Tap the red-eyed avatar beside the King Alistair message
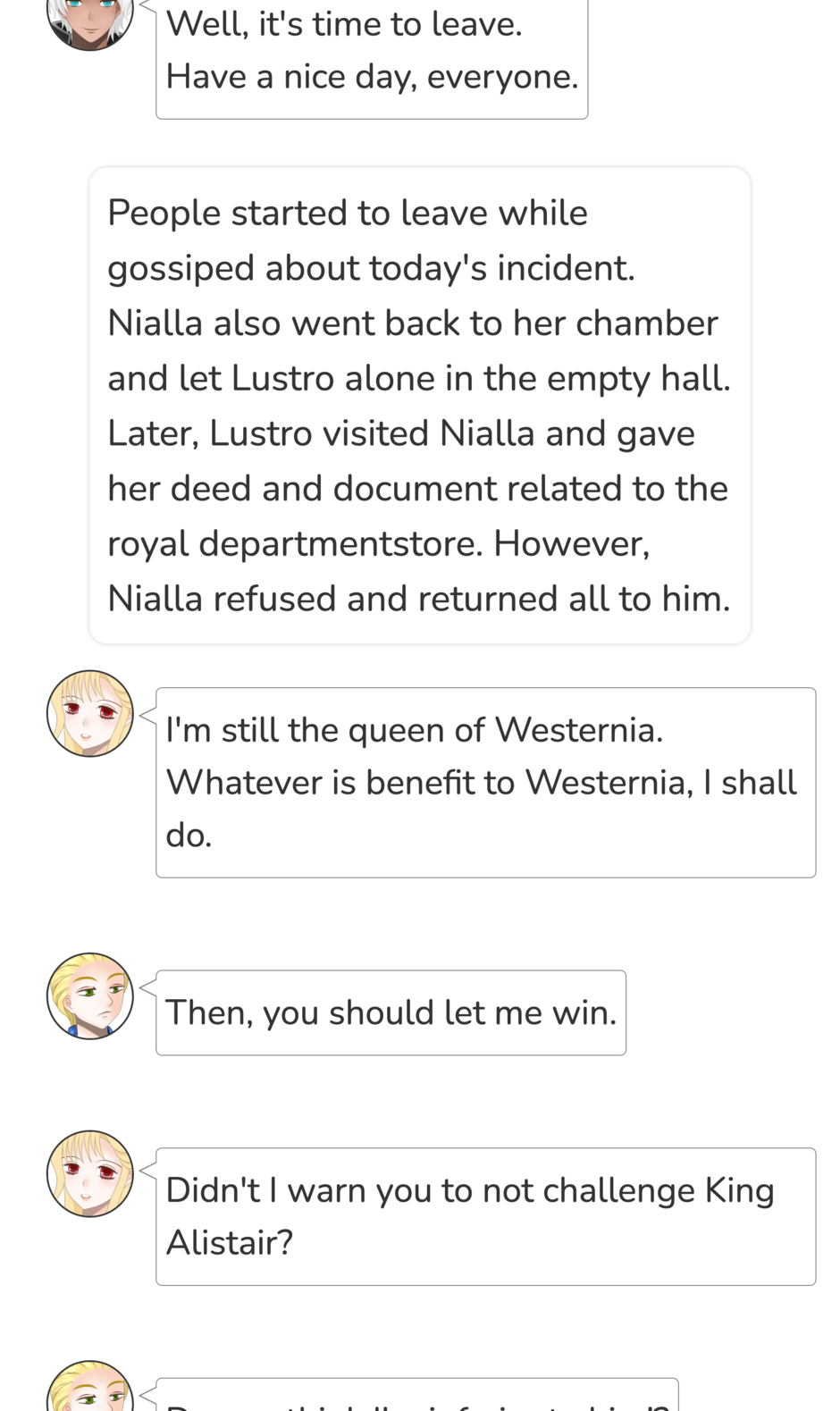The width and height of the screenshot is (840, 1411). coord(89,1173)
